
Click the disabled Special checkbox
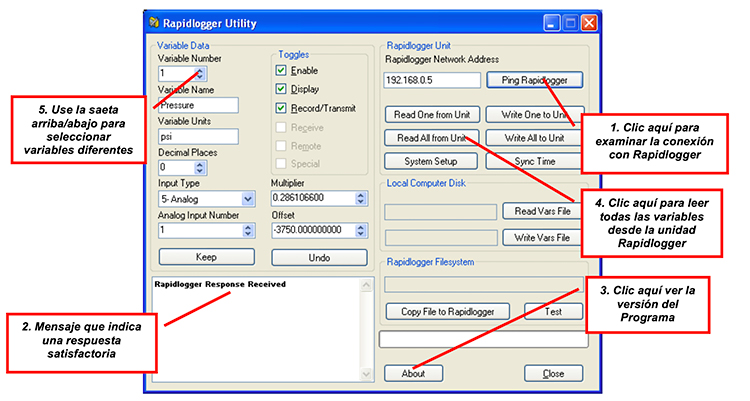coord(281,164)
